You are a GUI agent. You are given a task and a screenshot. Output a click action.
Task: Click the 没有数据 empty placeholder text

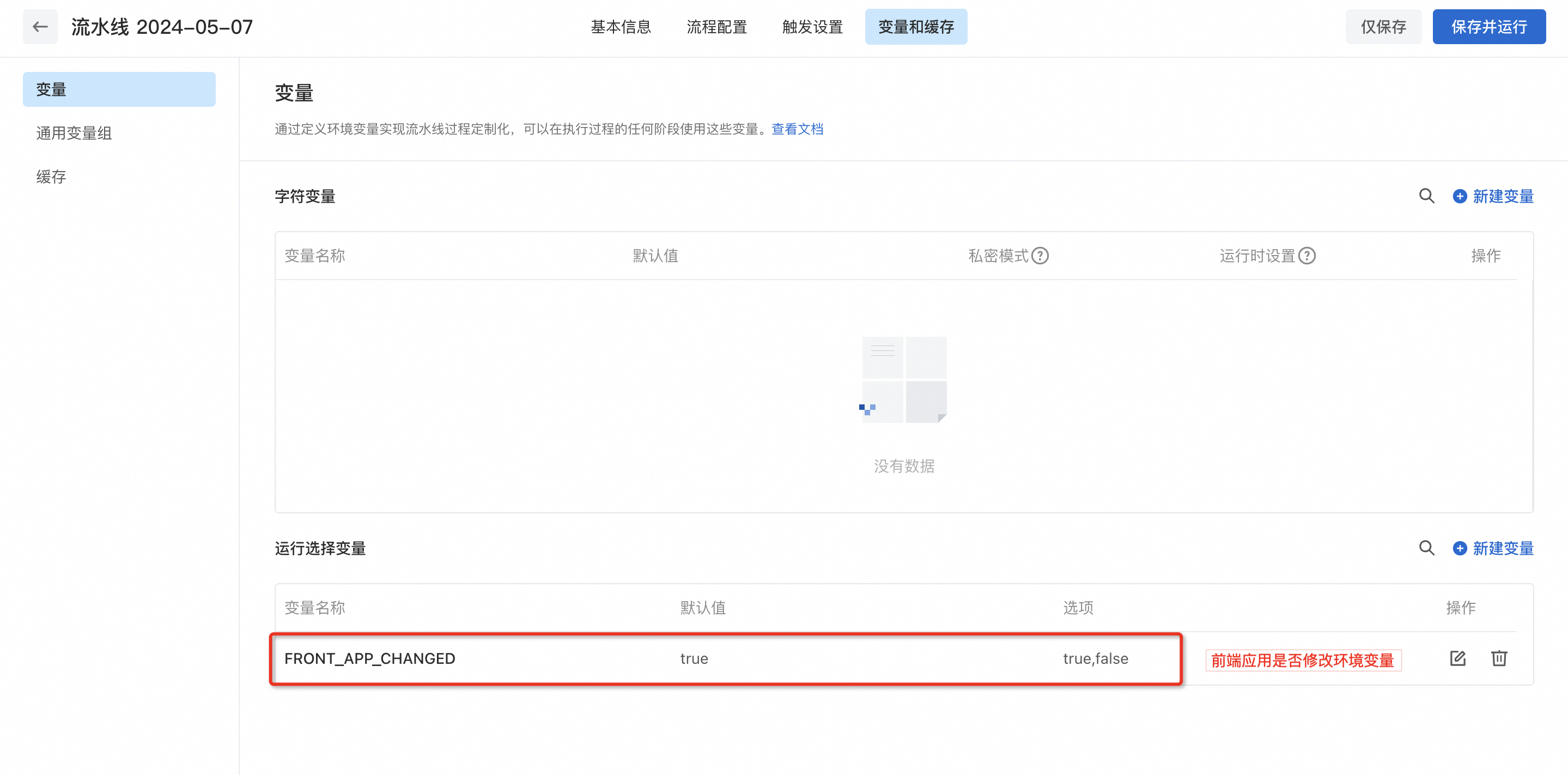click(904, 466)
